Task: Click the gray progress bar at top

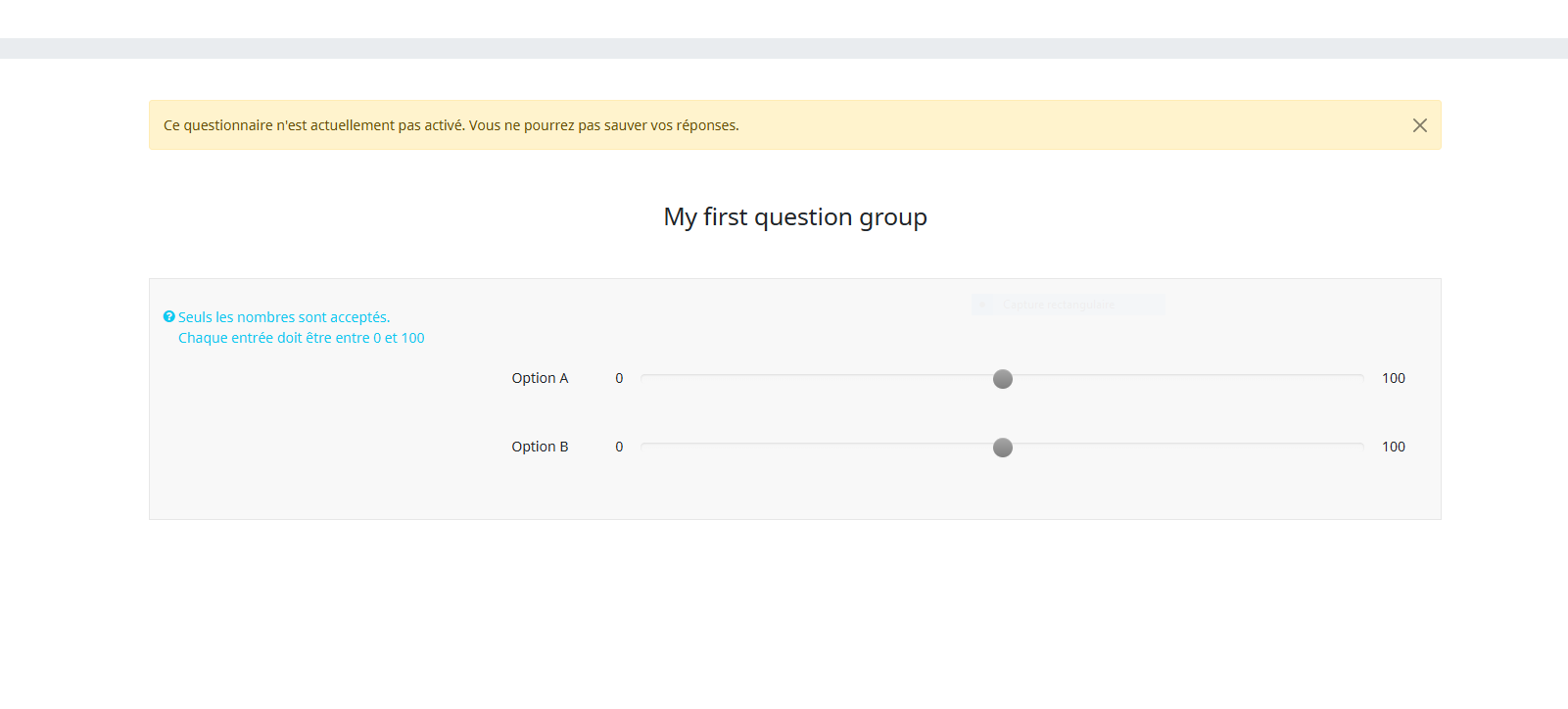Action: tap(784, 48)
